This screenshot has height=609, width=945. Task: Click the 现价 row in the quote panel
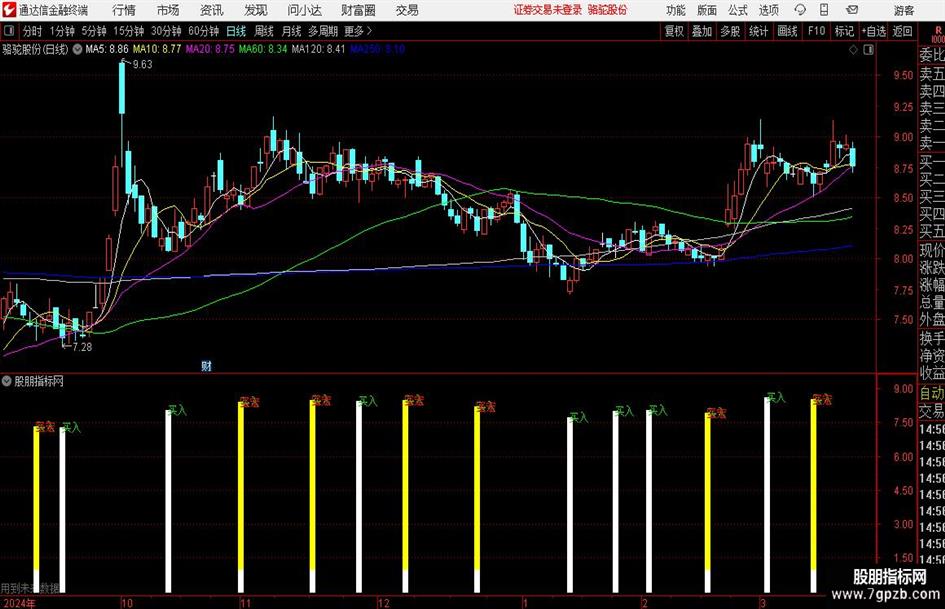tap(932, 250)
